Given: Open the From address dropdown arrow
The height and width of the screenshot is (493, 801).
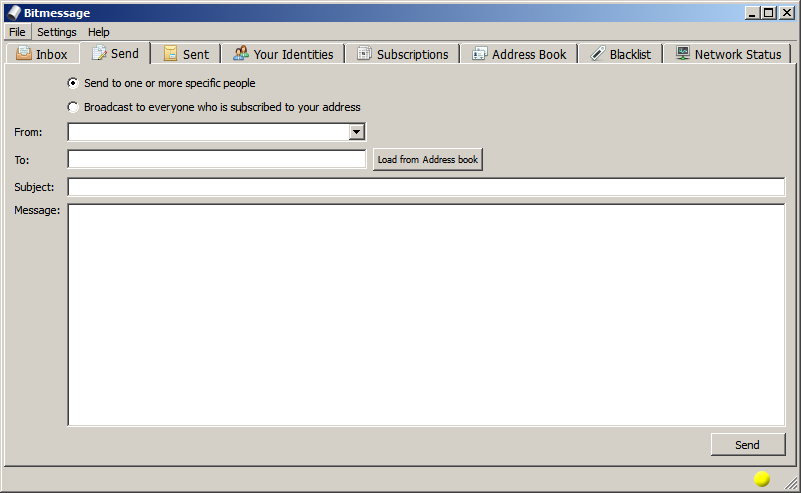Looking at the screenshot, I should (357, 132).
